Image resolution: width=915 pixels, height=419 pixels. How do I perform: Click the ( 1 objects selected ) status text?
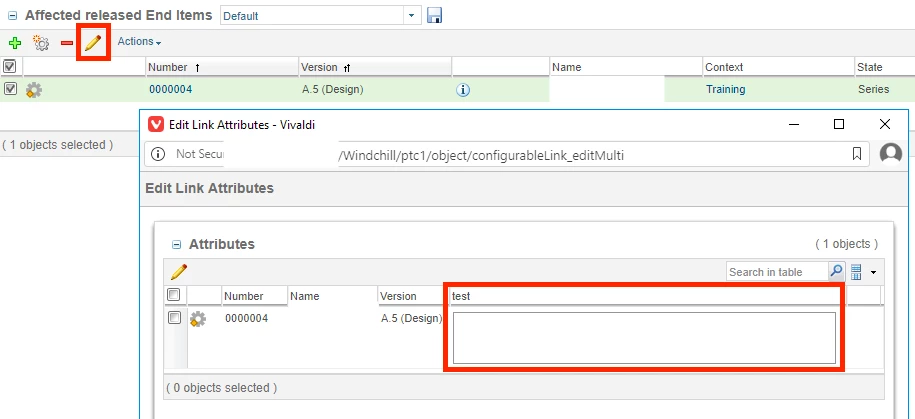point(57,145)
